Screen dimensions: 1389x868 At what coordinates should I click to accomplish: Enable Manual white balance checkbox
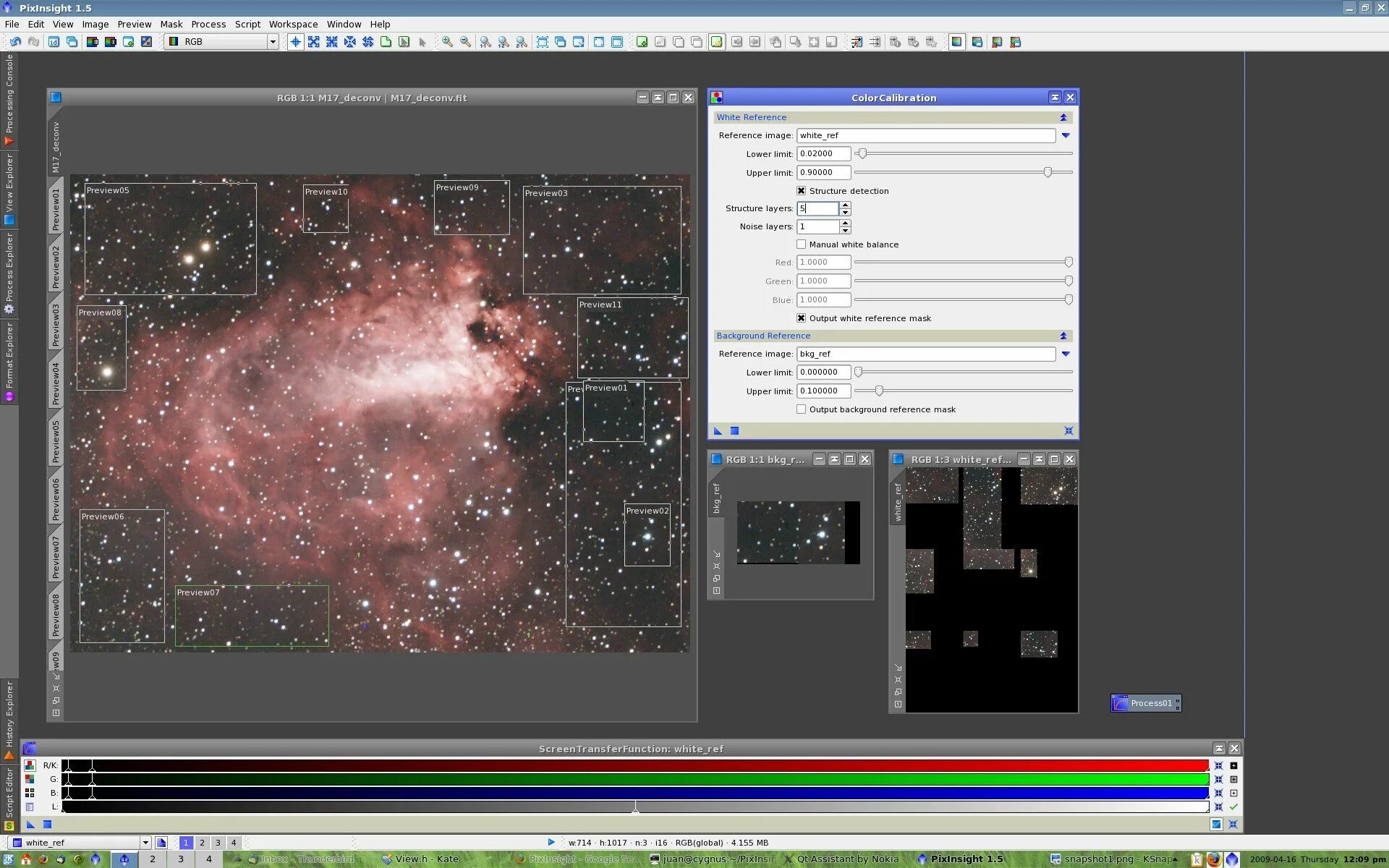coord(801,244)
